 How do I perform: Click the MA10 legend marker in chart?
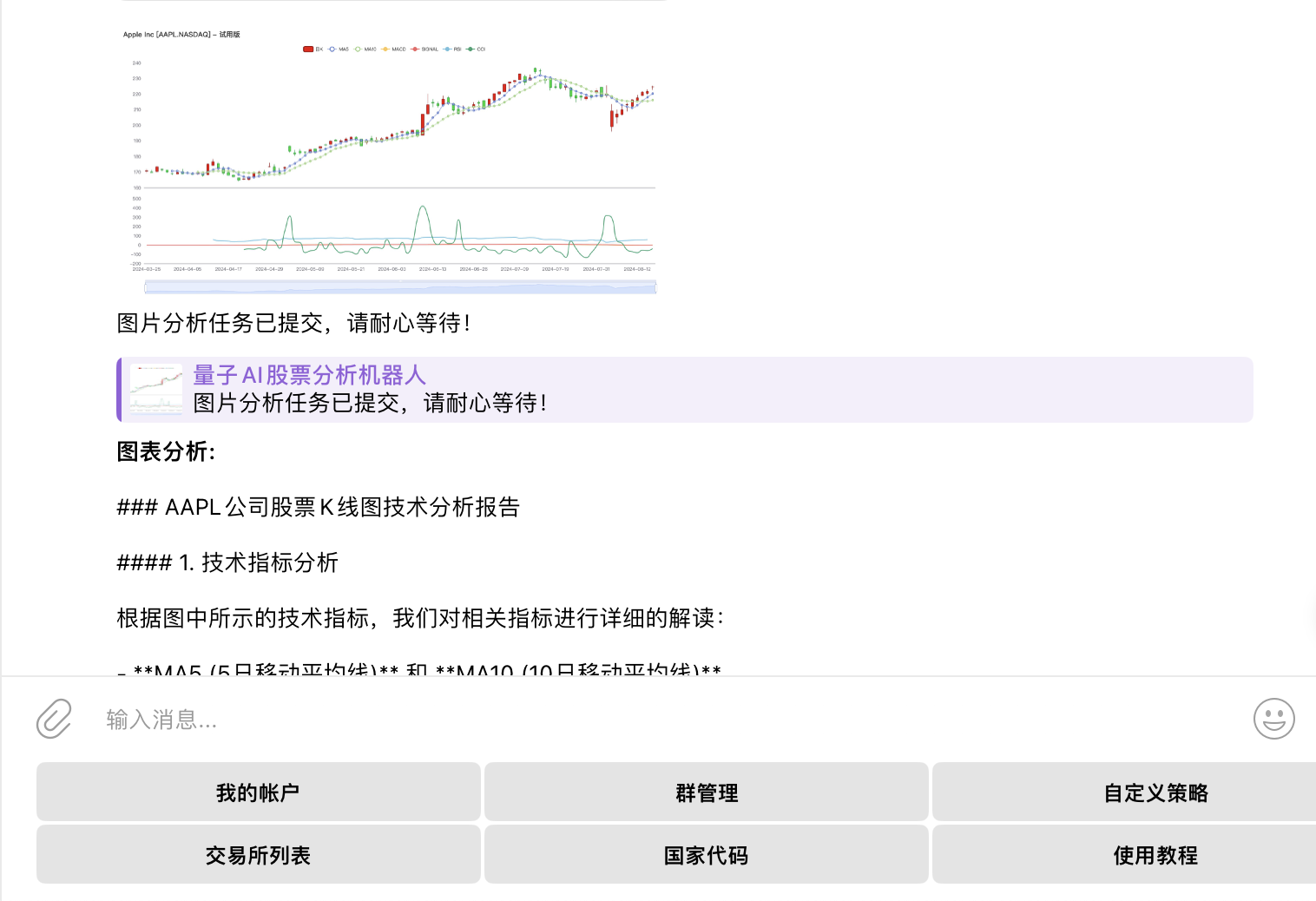click(x=358, y=49)
